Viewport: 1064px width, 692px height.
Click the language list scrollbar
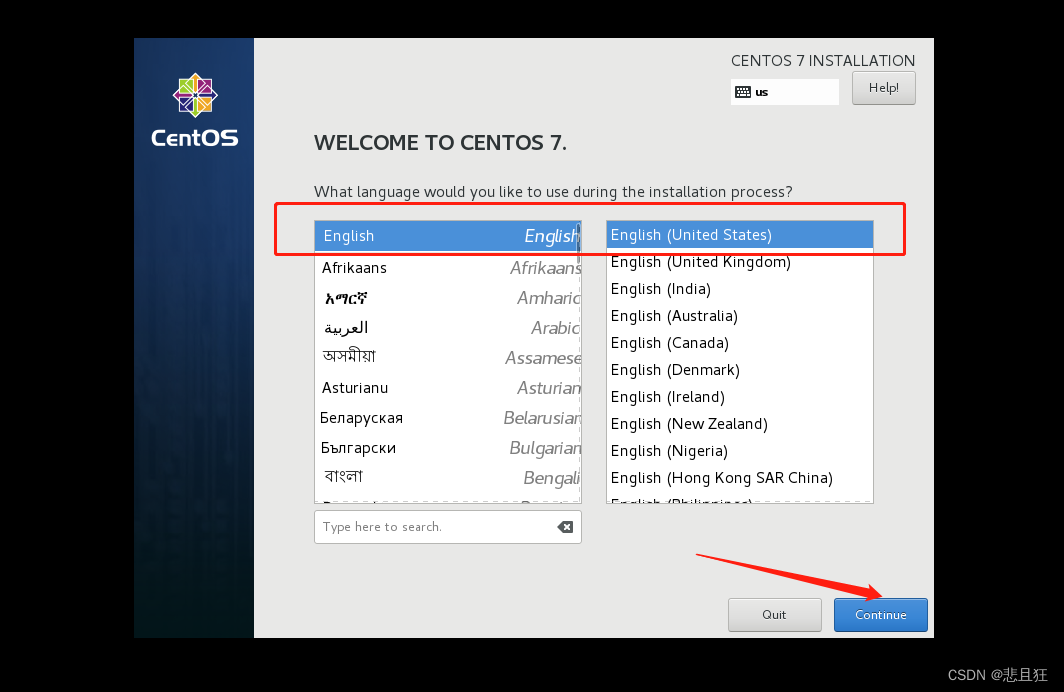[x=579, y=244]
